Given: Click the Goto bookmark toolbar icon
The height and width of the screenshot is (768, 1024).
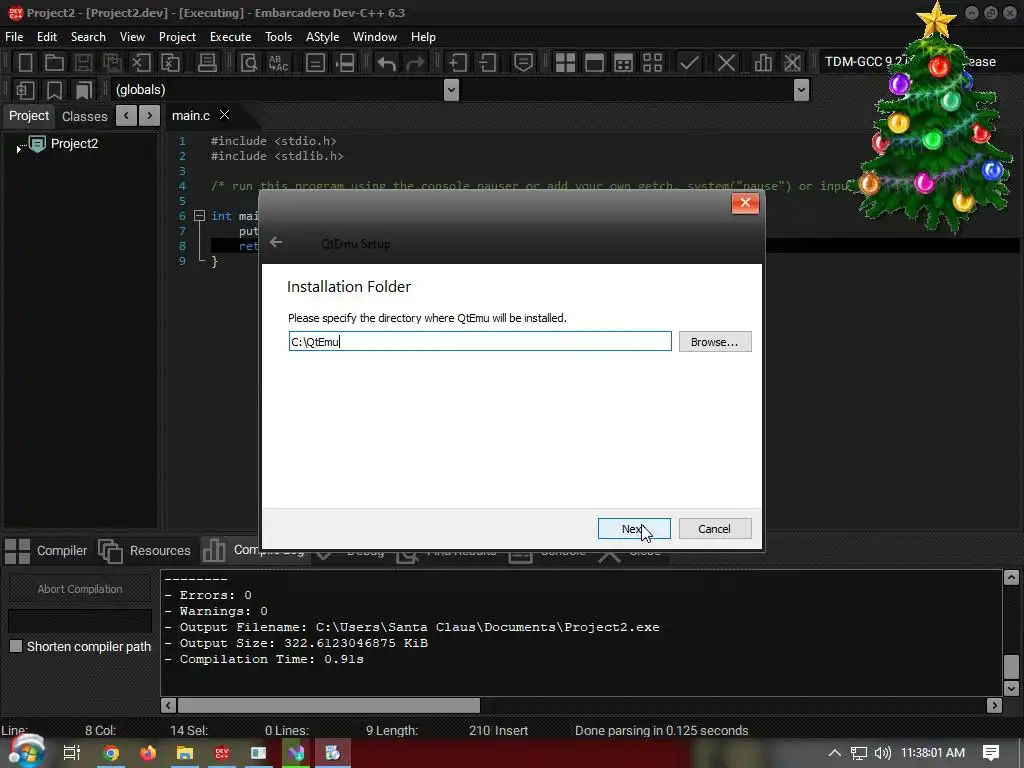Looking at the screenshot, I should [84, 90].
